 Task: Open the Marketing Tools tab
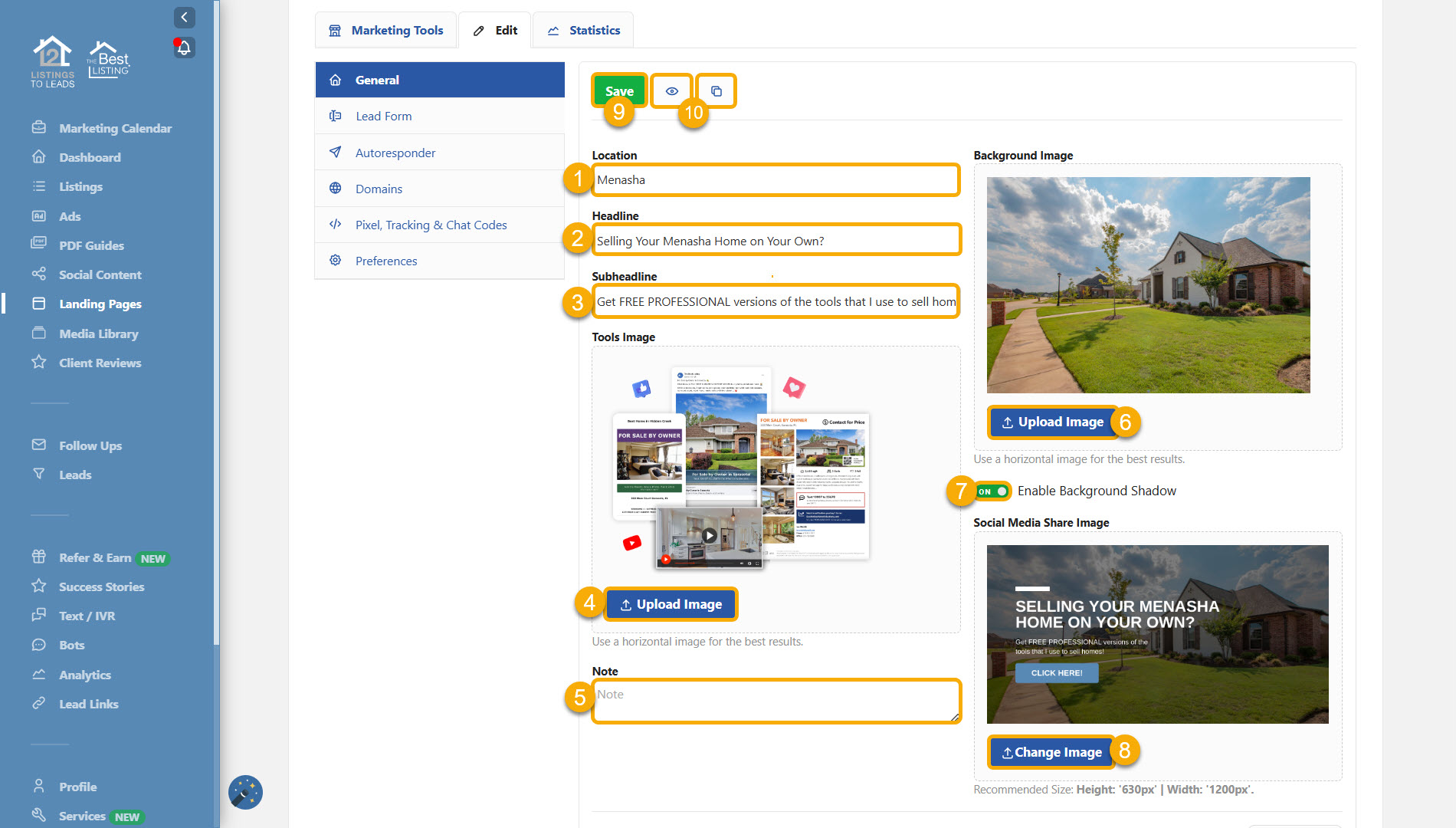click(386, 31)
